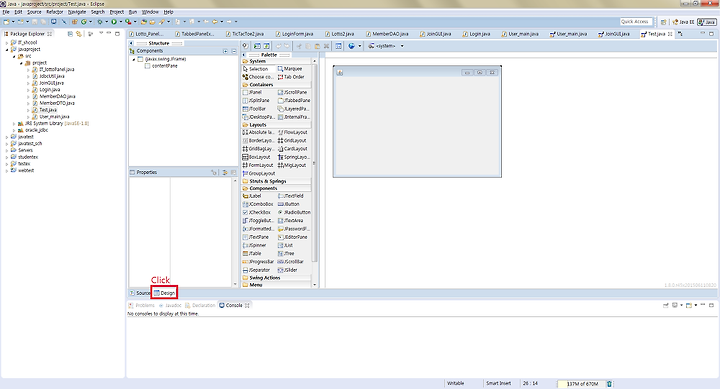Click in the Quick Access field
This screenshot has height=389, width=720.
pos(636,22)
